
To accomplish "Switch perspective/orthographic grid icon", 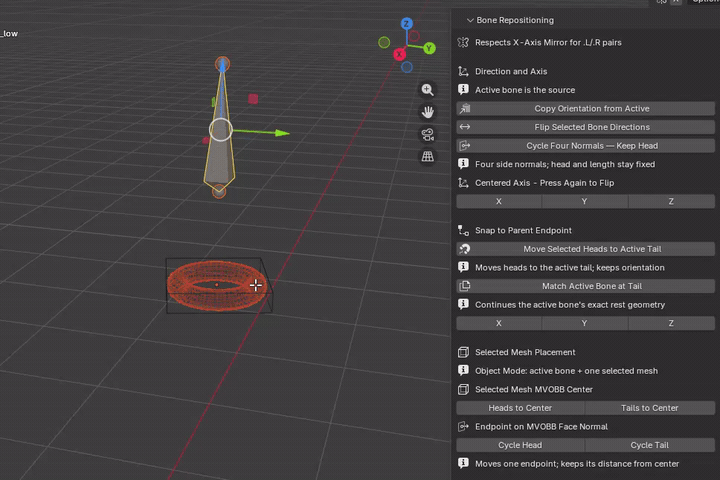I will (428, 156).
